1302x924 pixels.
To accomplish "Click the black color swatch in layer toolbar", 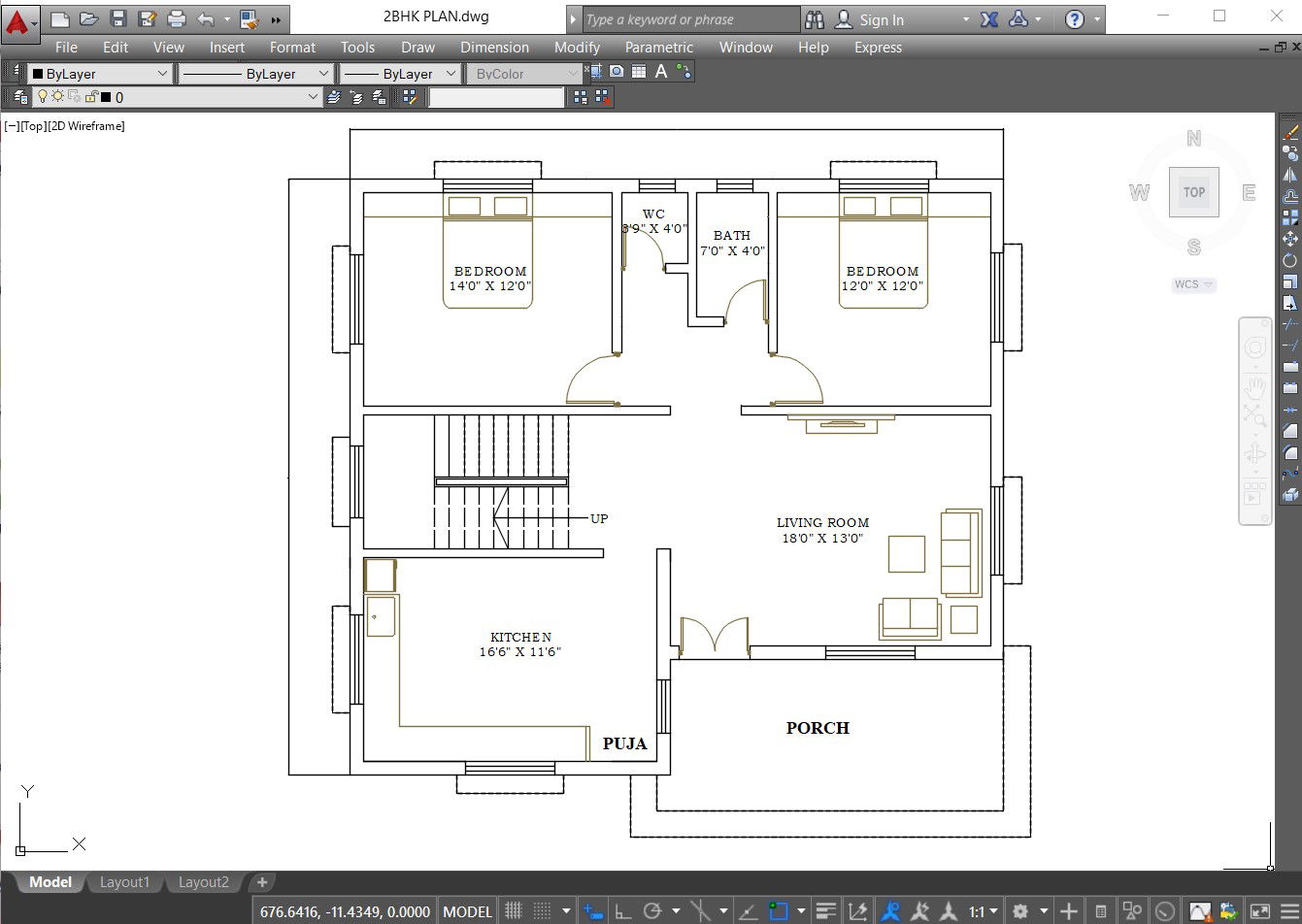I will [106, 96].
